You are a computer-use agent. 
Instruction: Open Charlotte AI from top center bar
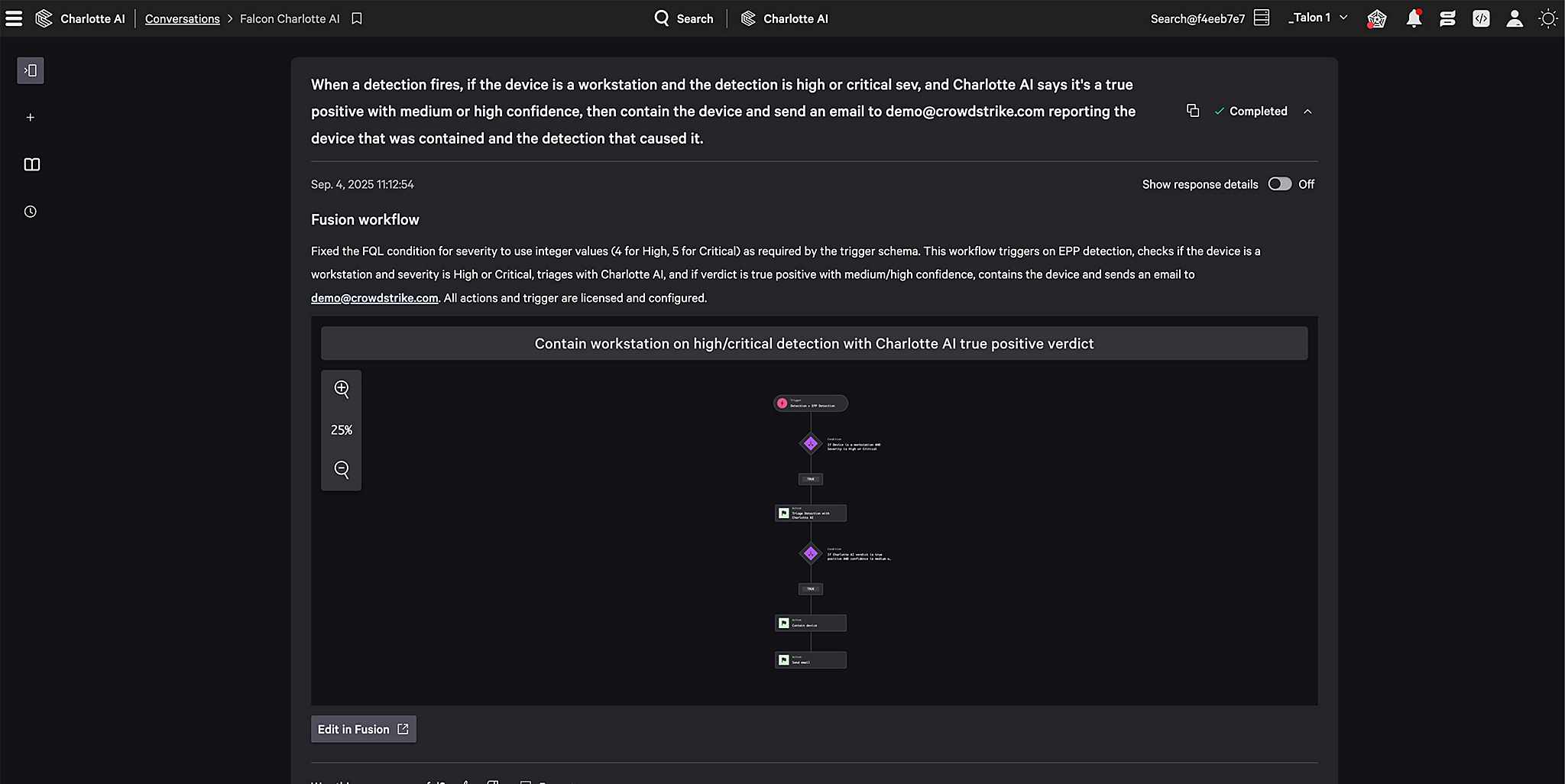[x=785, y=18]
